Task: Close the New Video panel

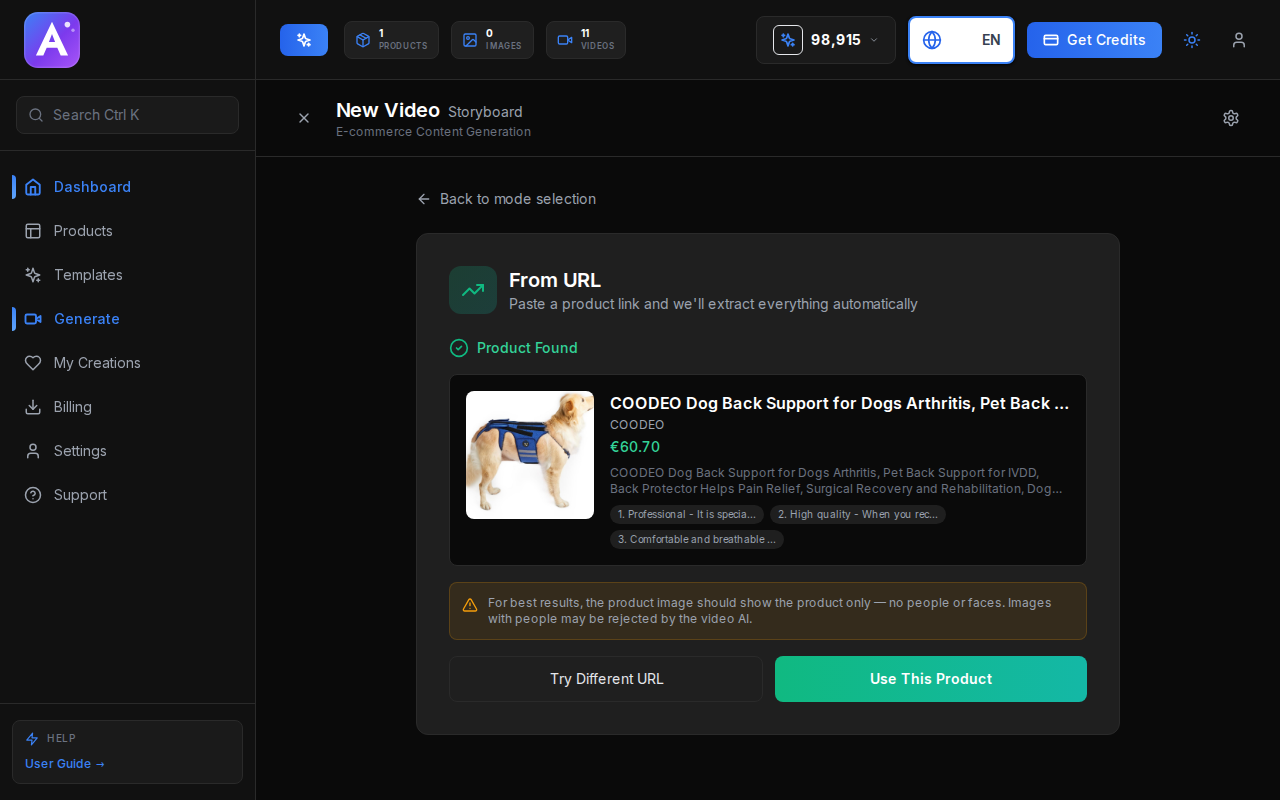Action: (x=304, y=118)
